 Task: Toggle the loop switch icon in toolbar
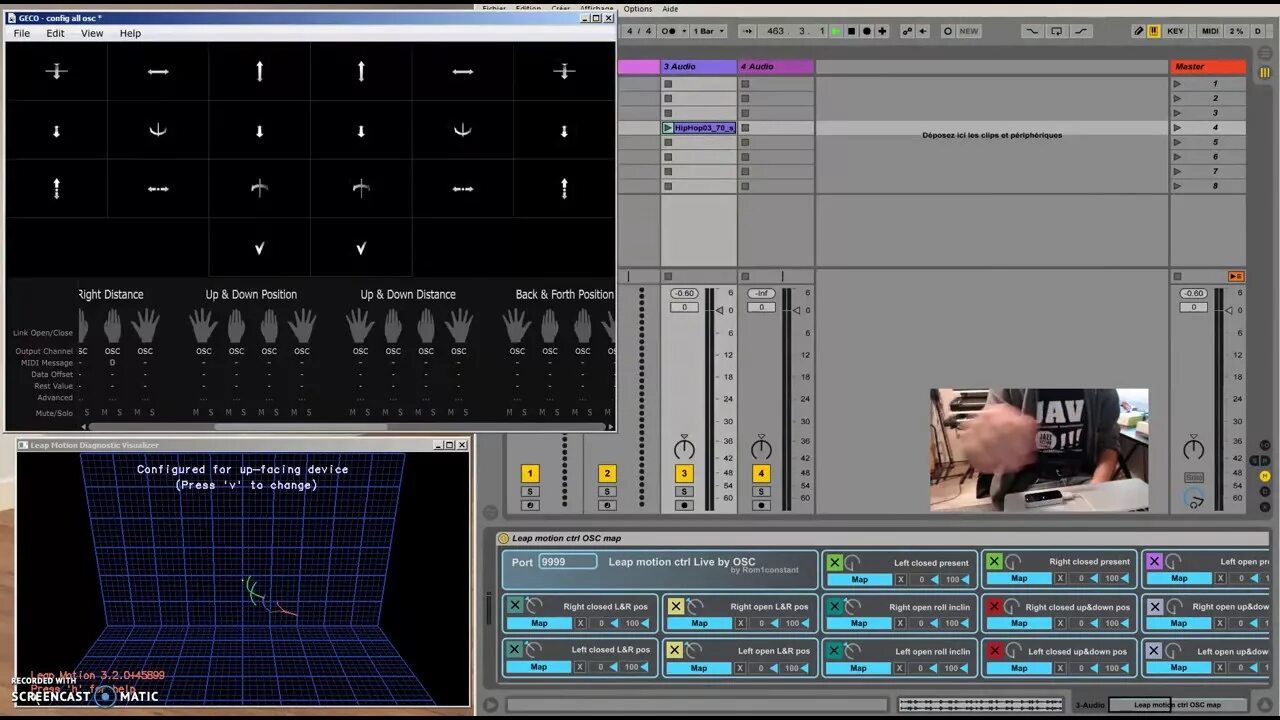pyautogui.click(x=1057, y=31)
